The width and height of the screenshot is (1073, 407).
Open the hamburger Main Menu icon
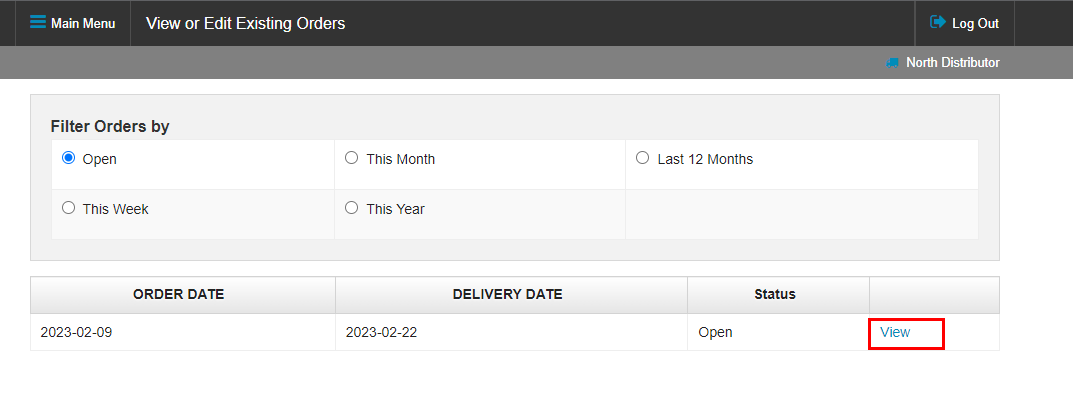click(x=38, y=23)
